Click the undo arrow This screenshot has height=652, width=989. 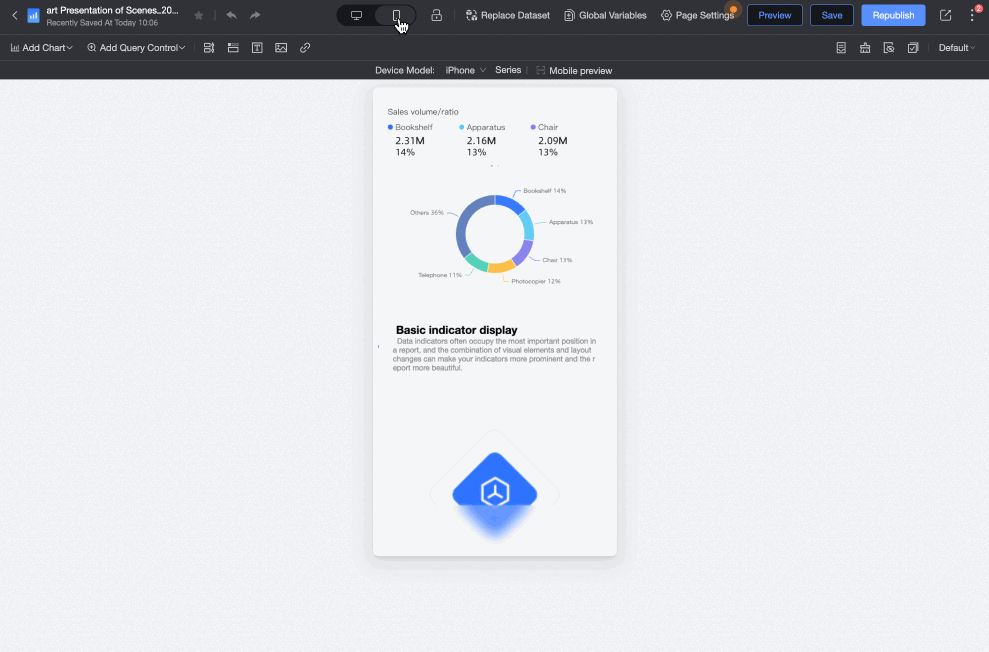click(x=231, y=15)
